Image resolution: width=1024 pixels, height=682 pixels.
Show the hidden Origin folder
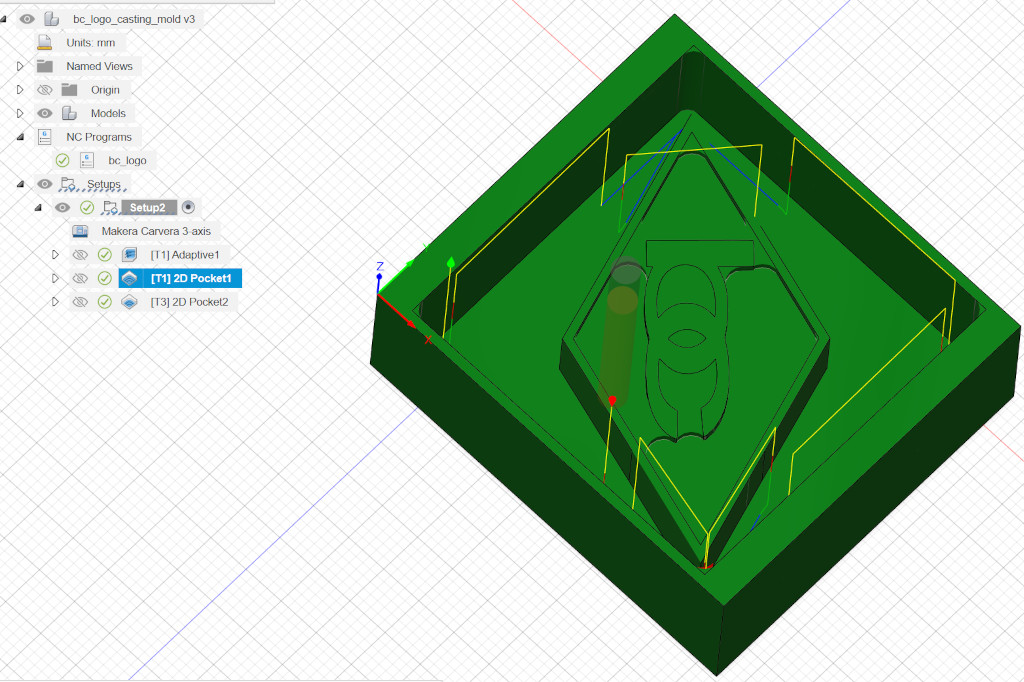pyautogui.click(x=44, y=89)
